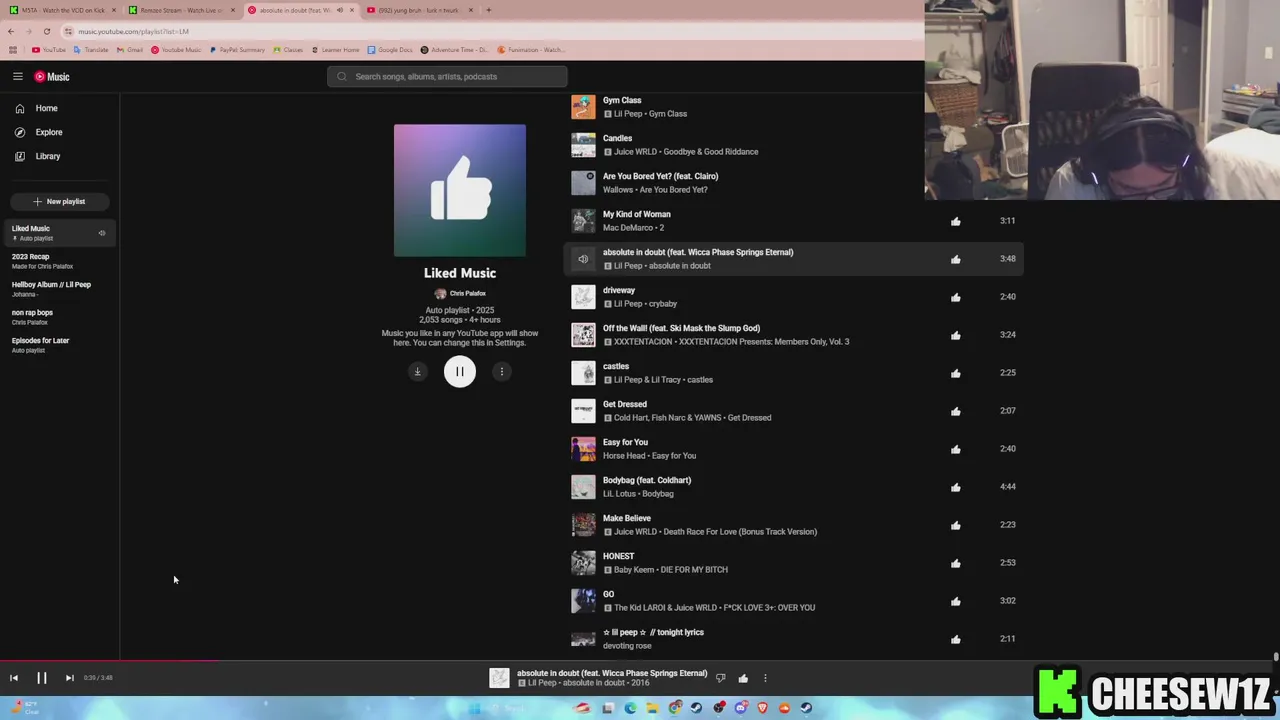The width and height of the screenshot is (1280, 720).
Task: Open the PayPal Summary bookmark
Action: [237, 50]
